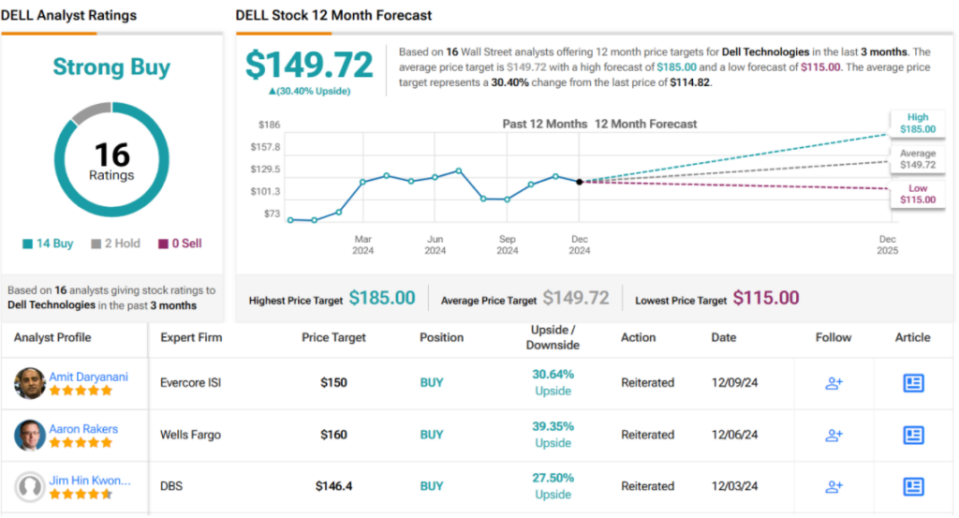959x518 pixels.
Task: Click the $146.4 price target cell
Action: (334, 487)
